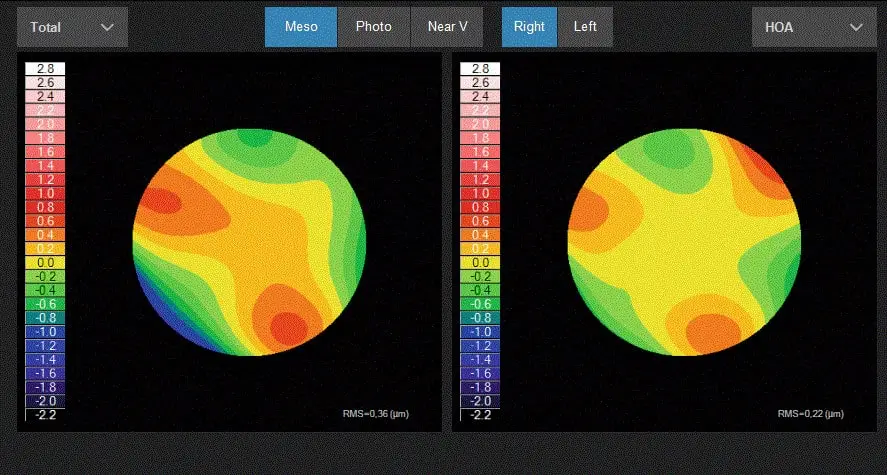Click the Total aberration wavefront map
This screenshot has height=475, width=887.
[249, 241]
